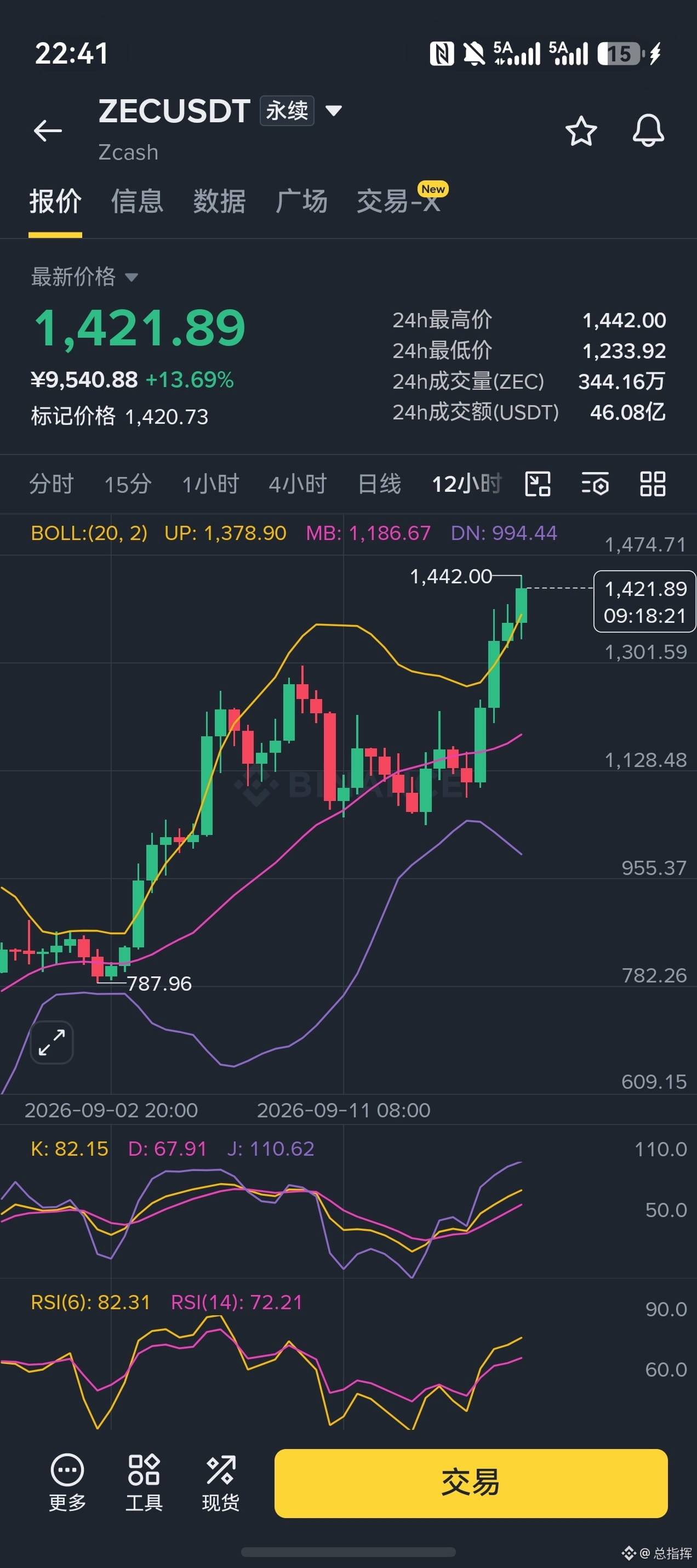Expand the 12小时 interval selector
Screen dimensions: 697x1568
pos(467,484)
